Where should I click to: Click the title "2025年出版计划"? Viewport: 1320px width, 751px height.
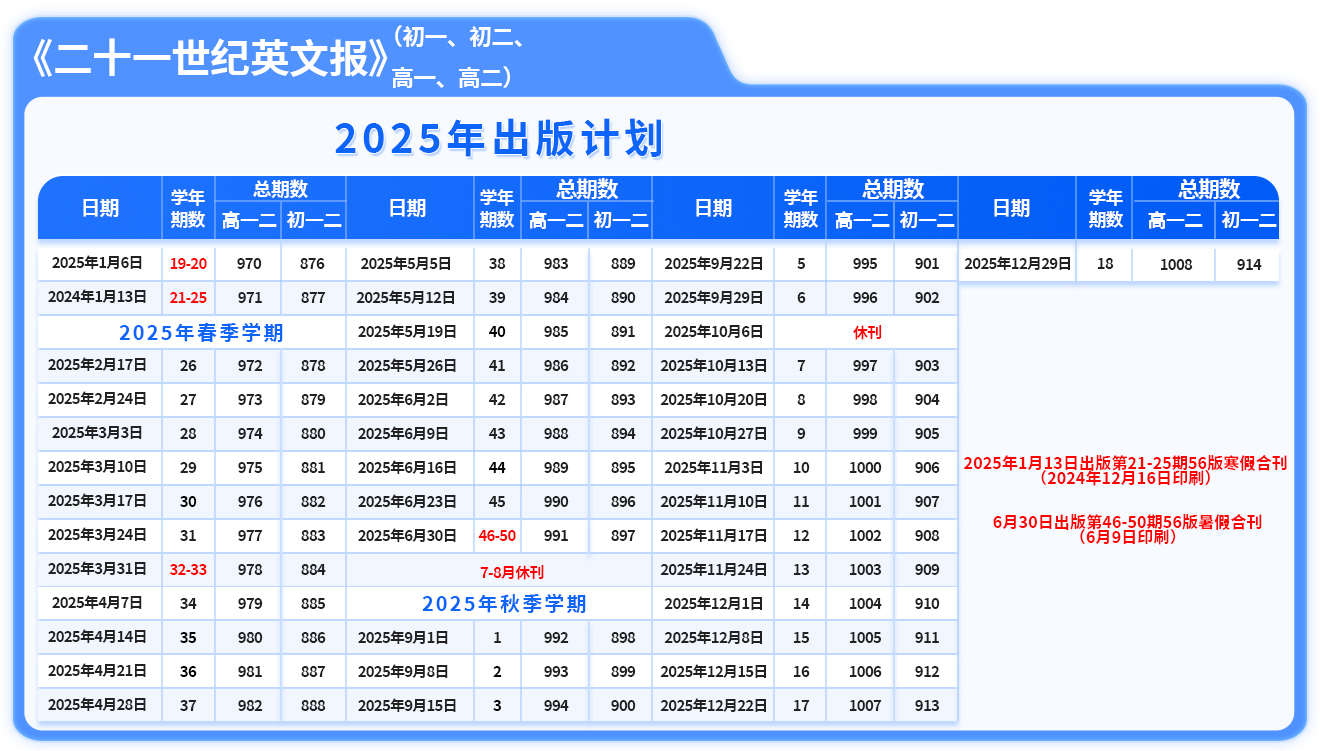[x=499, y=139]
